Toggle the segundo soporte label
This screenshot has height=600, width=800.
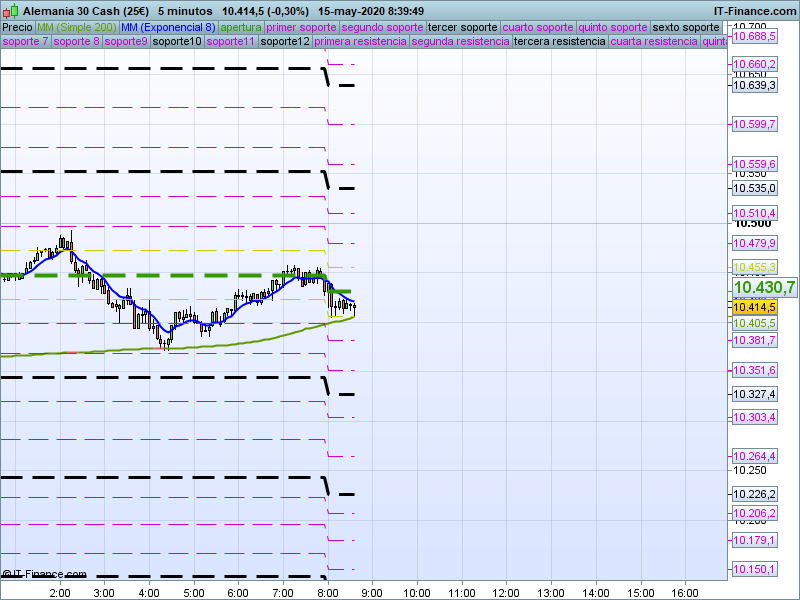383,27
